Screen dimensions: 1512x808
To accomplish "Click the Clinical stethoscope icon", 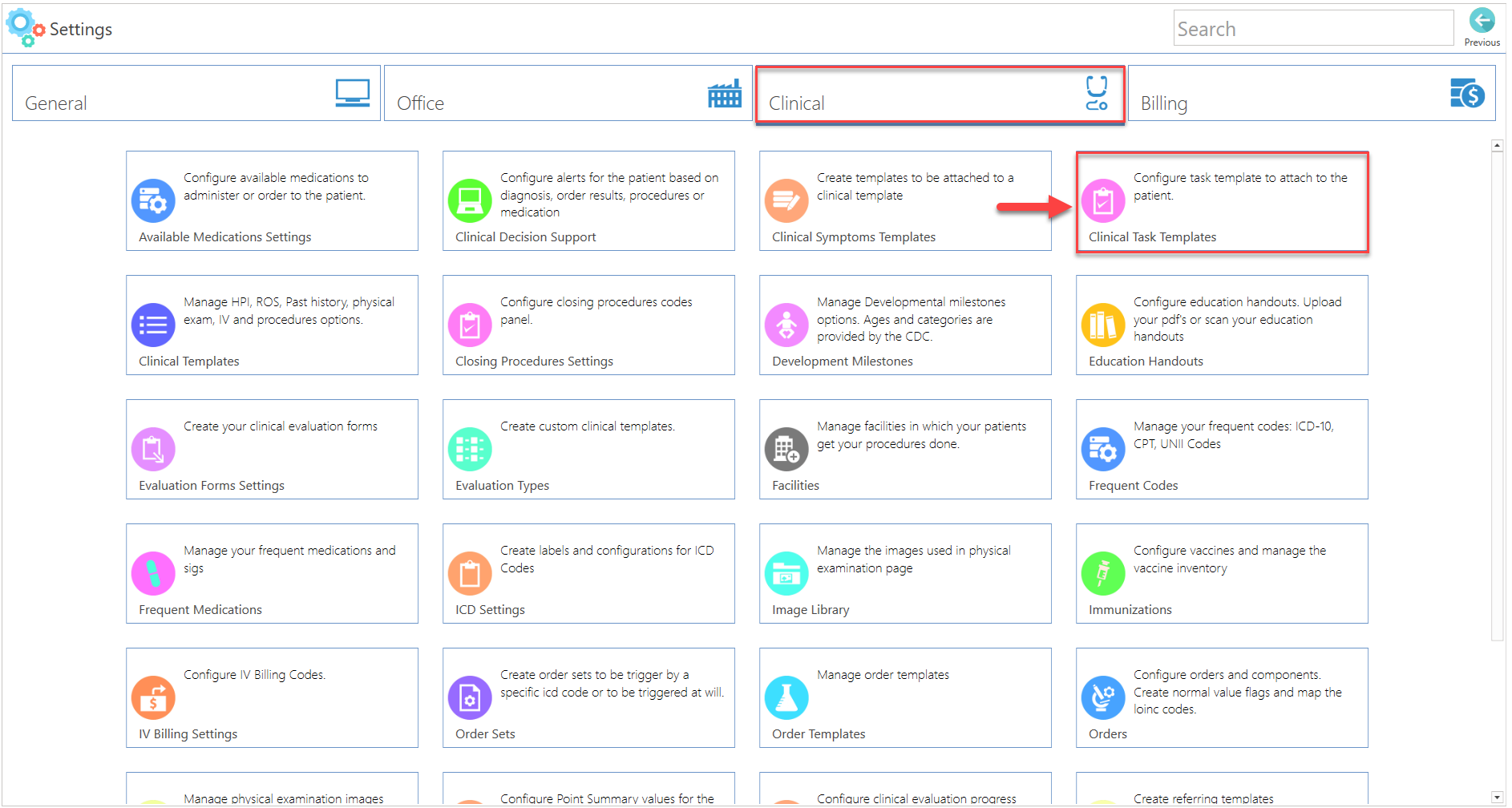I will 1097,93.
